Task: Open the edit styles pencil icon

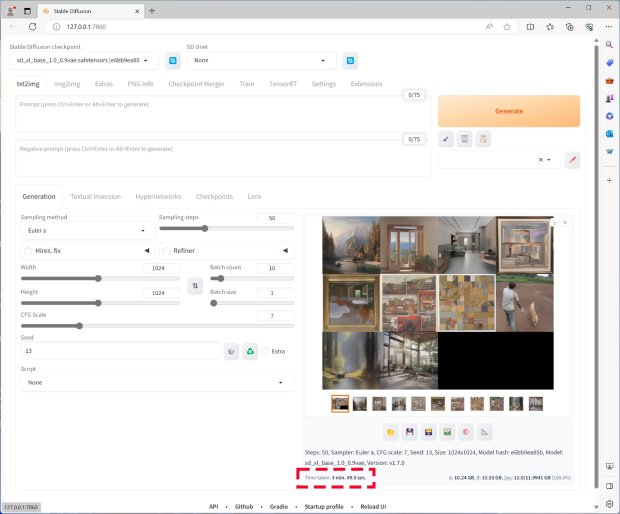Action: 572,160
